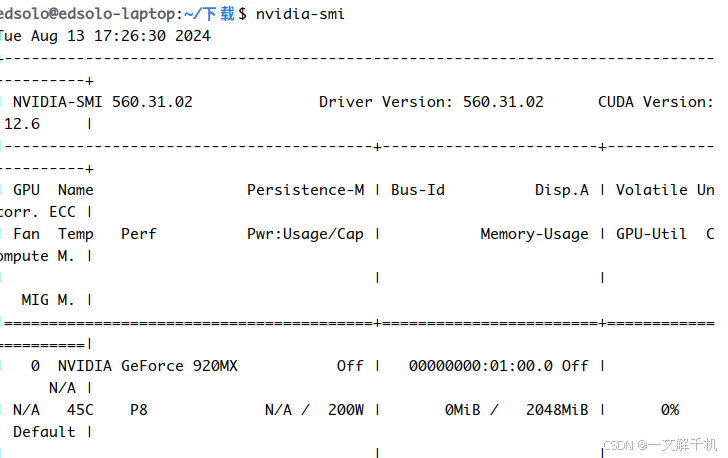Click the CUDA Version label

point(655,102)
